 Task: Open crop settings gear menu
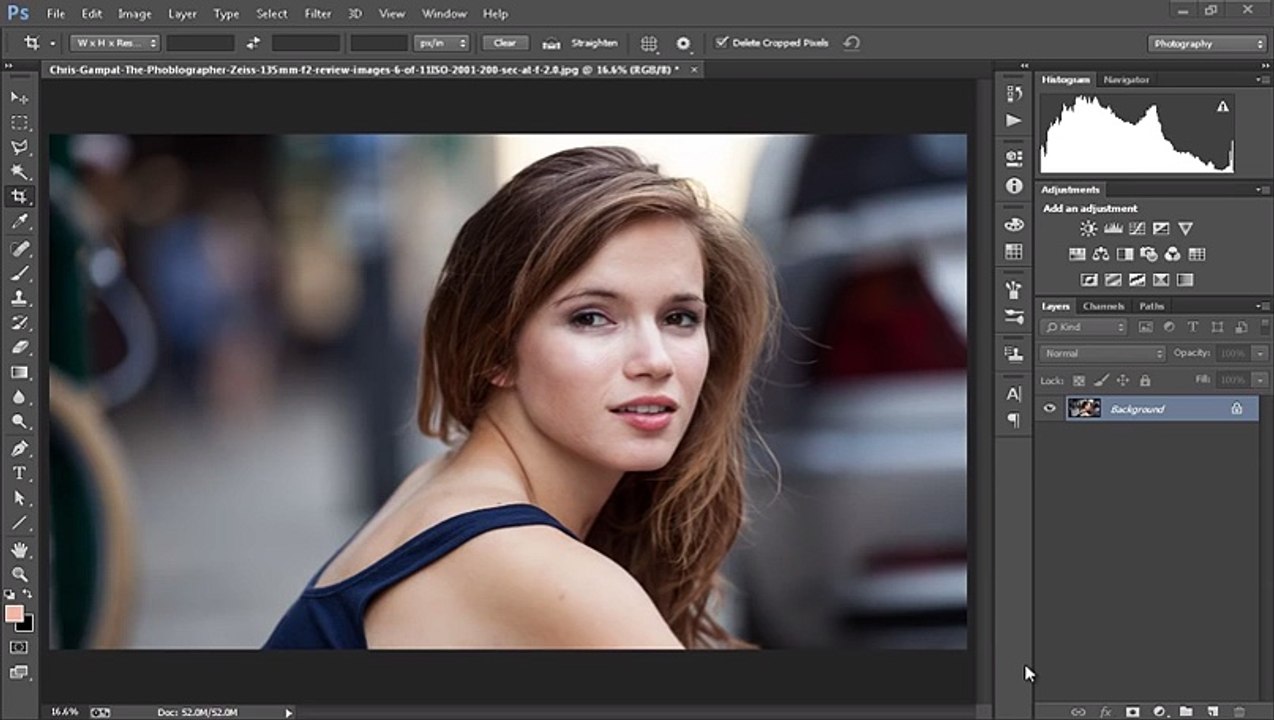(684, 43)
